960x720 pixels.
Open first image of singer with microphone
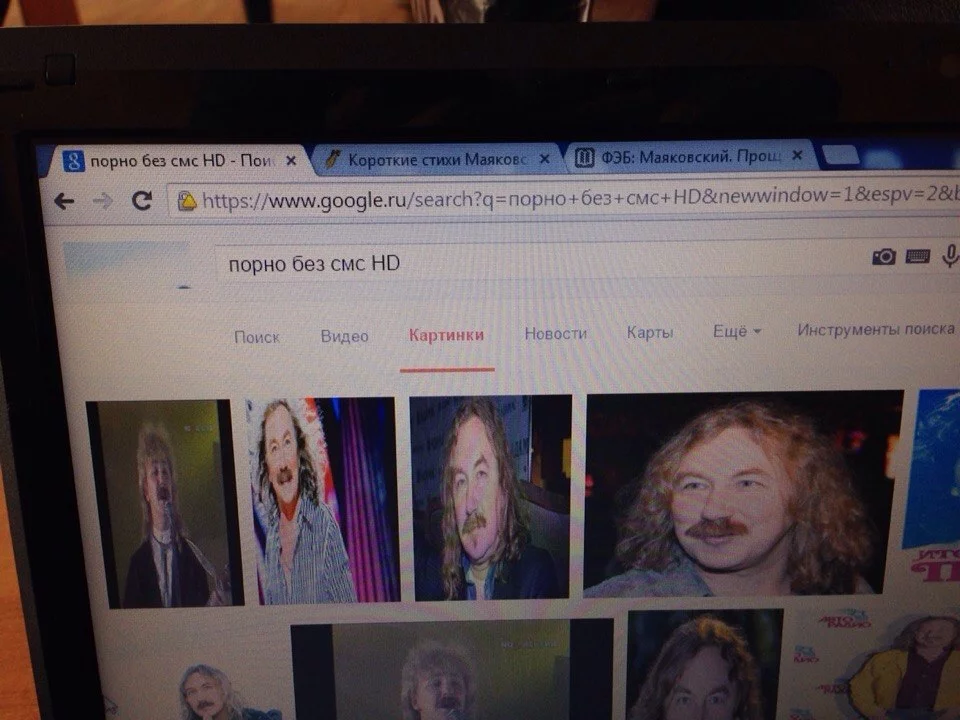(165, 503)
